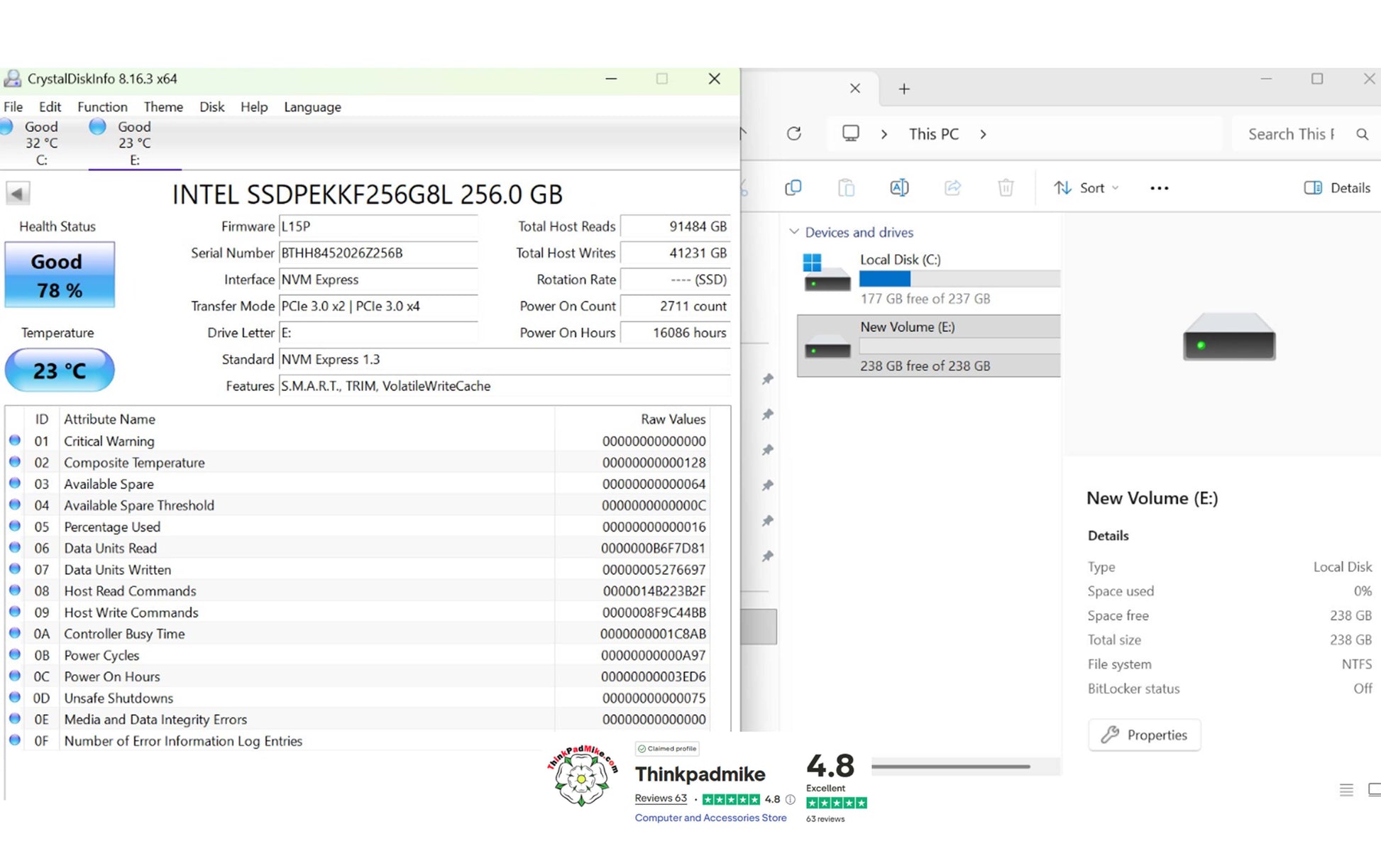This screenshot has height=868, width=1381.
Task: Select Local Disk (C:) drive
Action: (929, 278)
